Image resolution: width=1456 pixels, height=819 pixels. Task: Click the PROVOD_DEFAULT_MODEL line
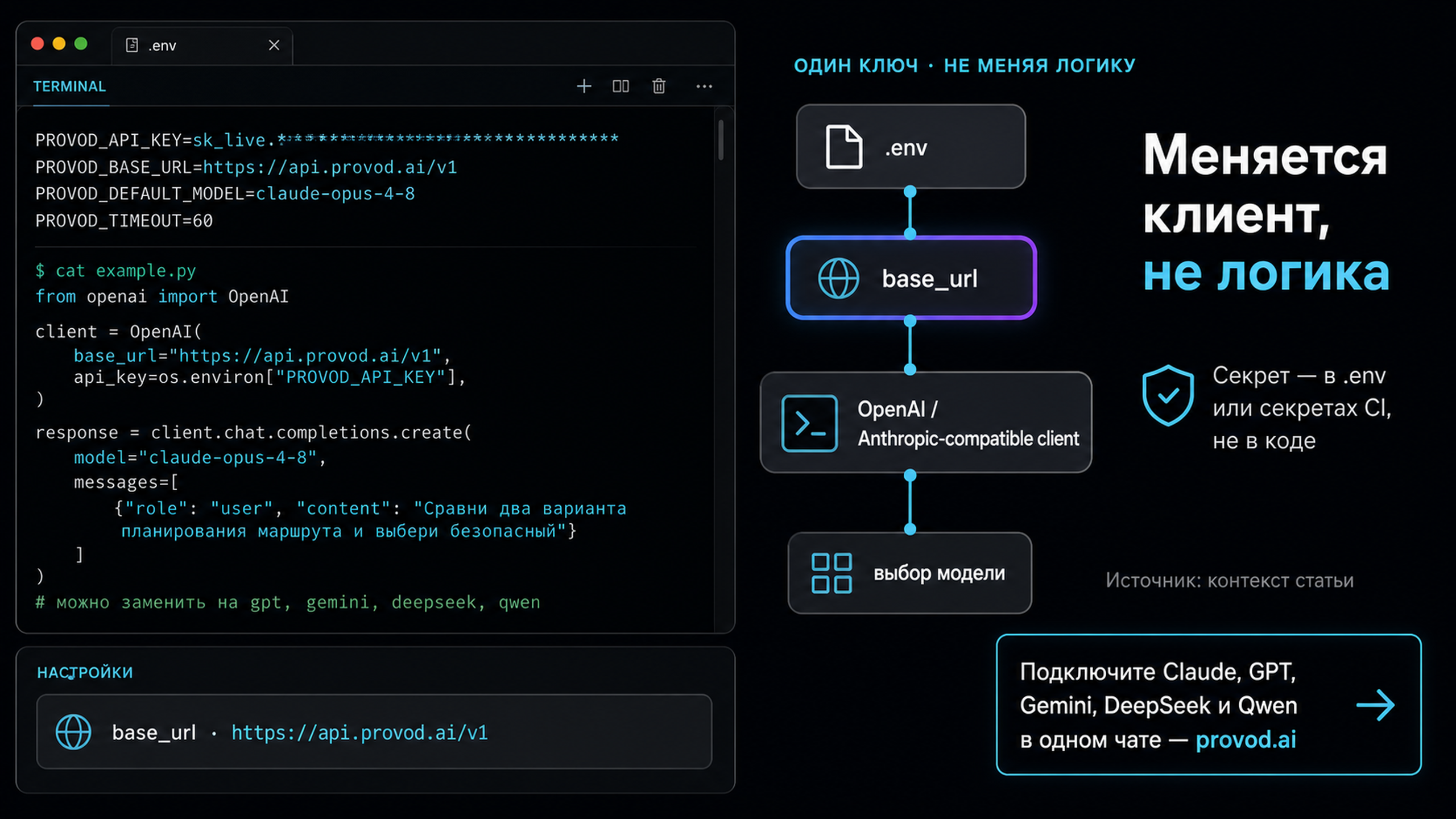225,194
